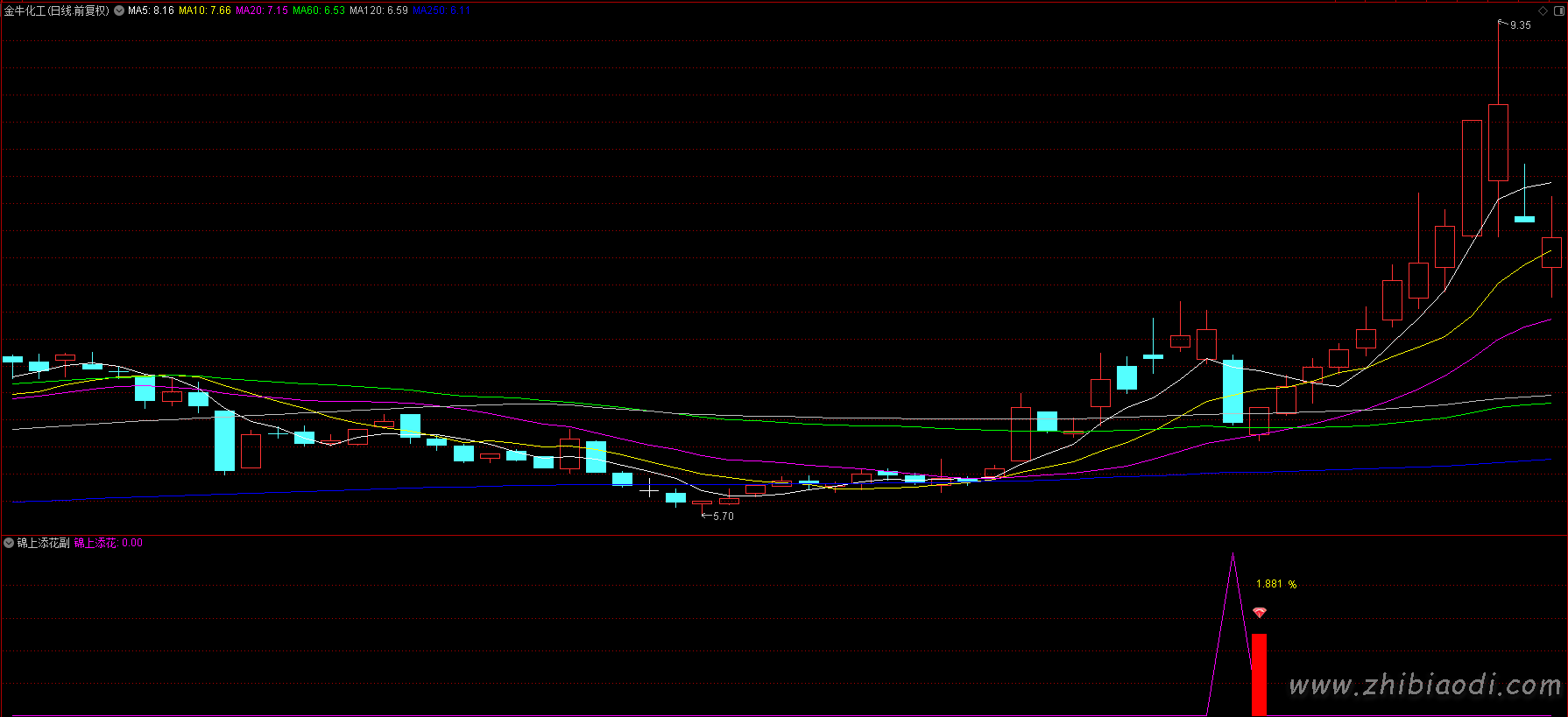
Task: Click the tall red bar in indicator panel
Action: tap(1259, 674)
